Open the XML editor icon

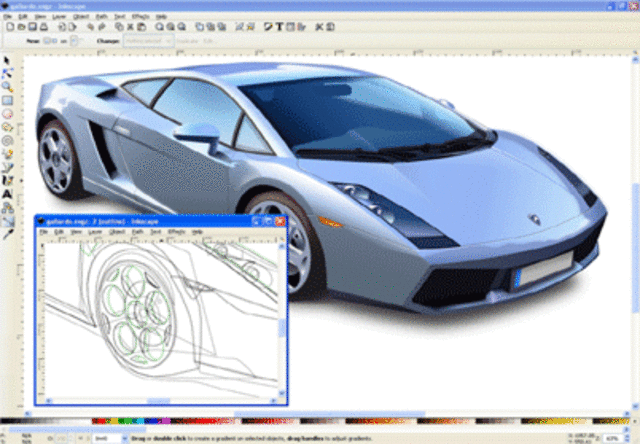[x=290, y=27]
